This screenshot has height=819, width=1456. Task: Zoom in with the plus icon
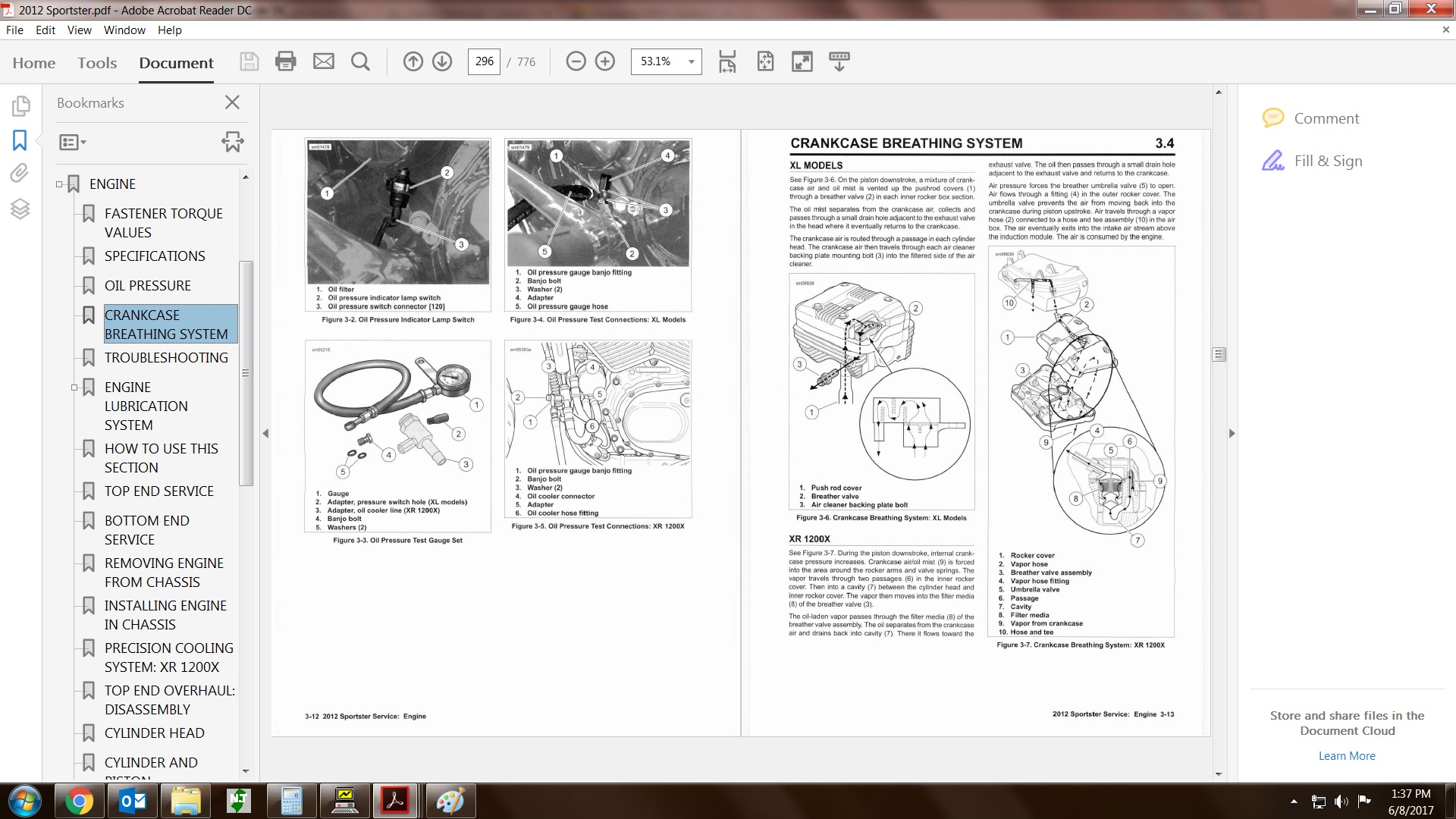[x=605, y=61]
